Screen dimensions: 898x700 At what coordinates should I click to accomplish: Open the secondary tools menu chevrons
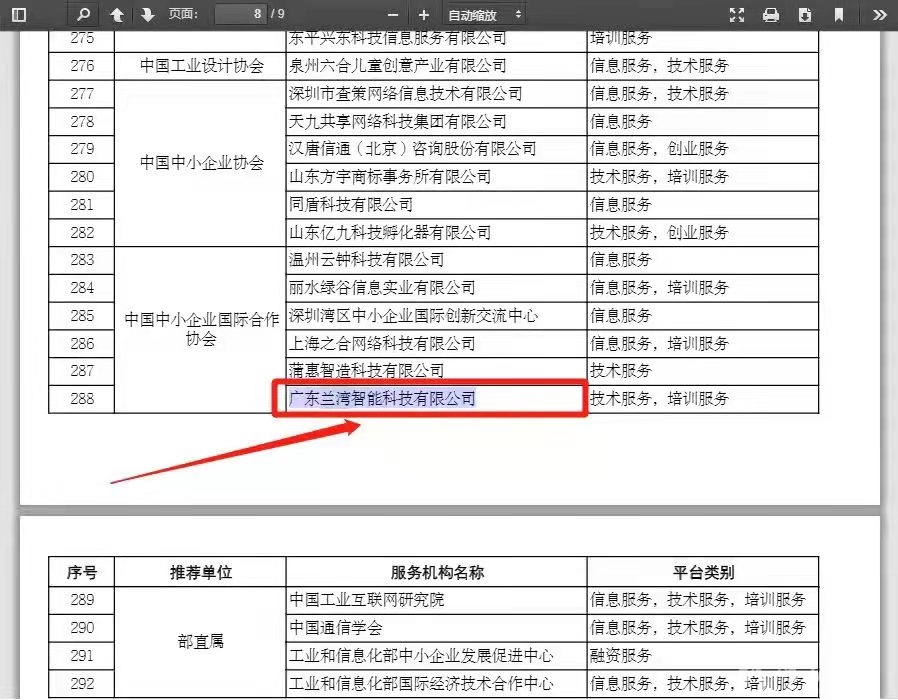(880, 15)
